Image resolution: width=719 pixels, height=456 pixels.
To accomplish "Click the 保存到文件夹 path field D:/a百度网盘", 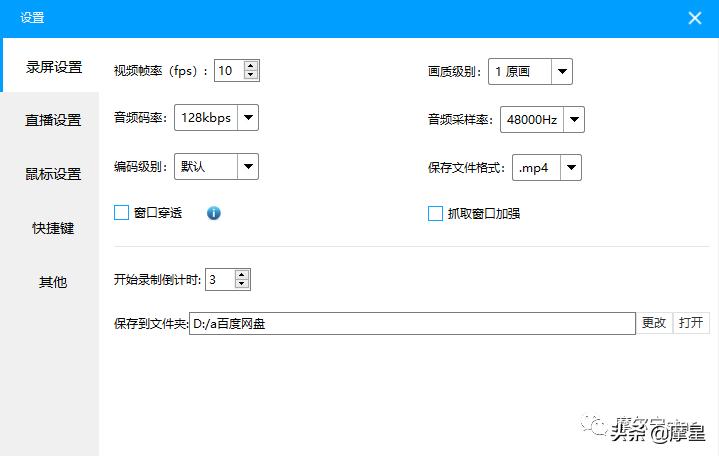I will pyautogui.click(x=412, y=323).
